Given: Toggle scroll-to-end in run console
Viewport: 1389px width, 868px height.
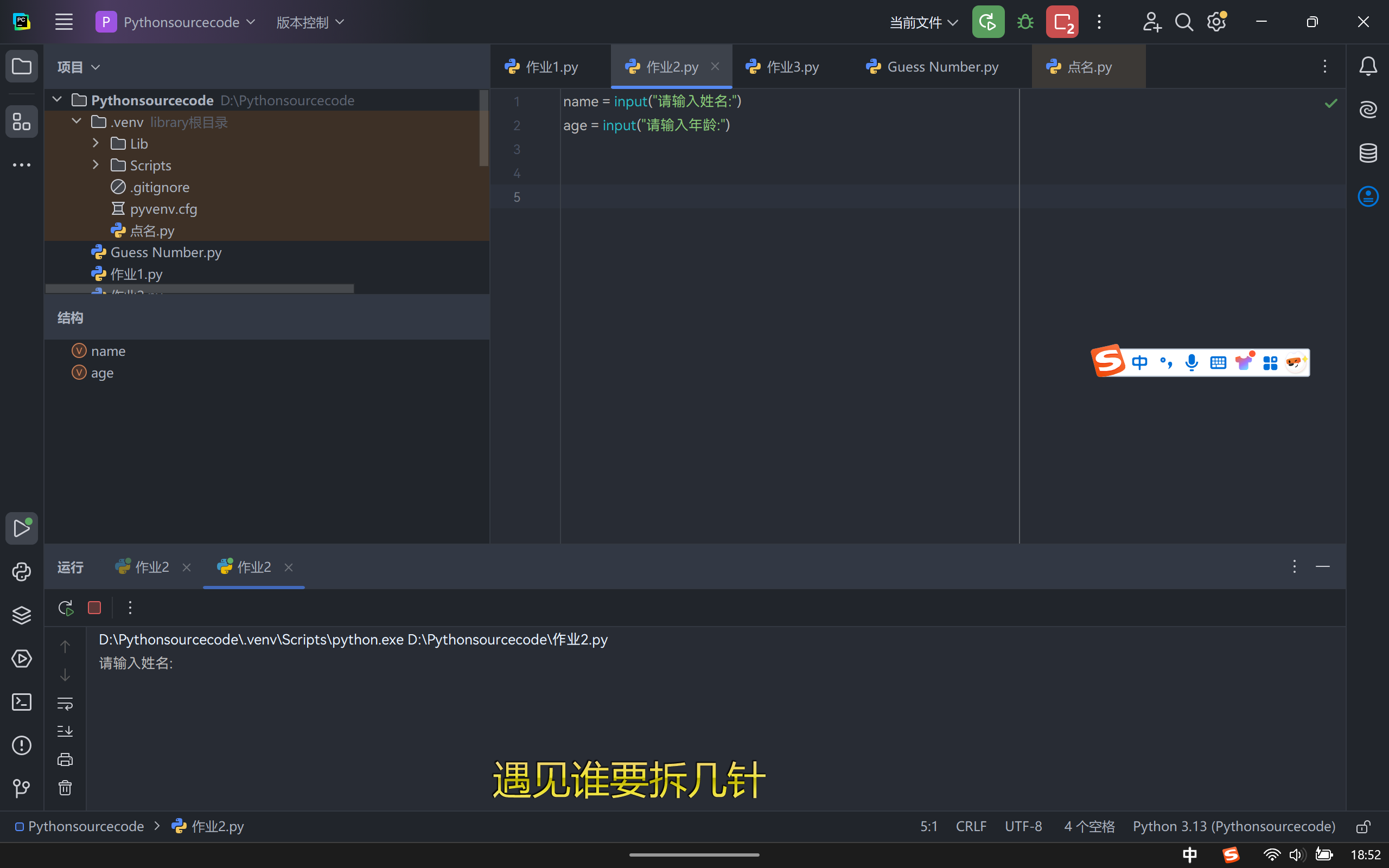Looking at the screenshot, I should tap(65, 731).
